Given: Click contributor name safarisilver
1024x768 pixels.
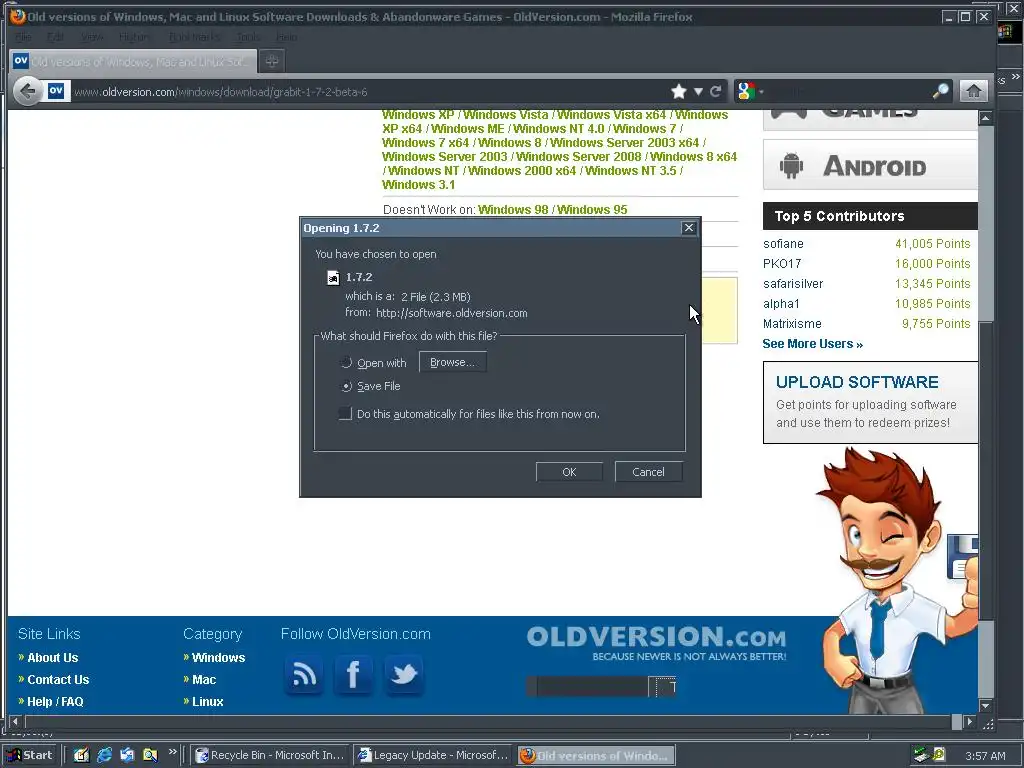Looking at the screenshot, I should pos(793,283).
